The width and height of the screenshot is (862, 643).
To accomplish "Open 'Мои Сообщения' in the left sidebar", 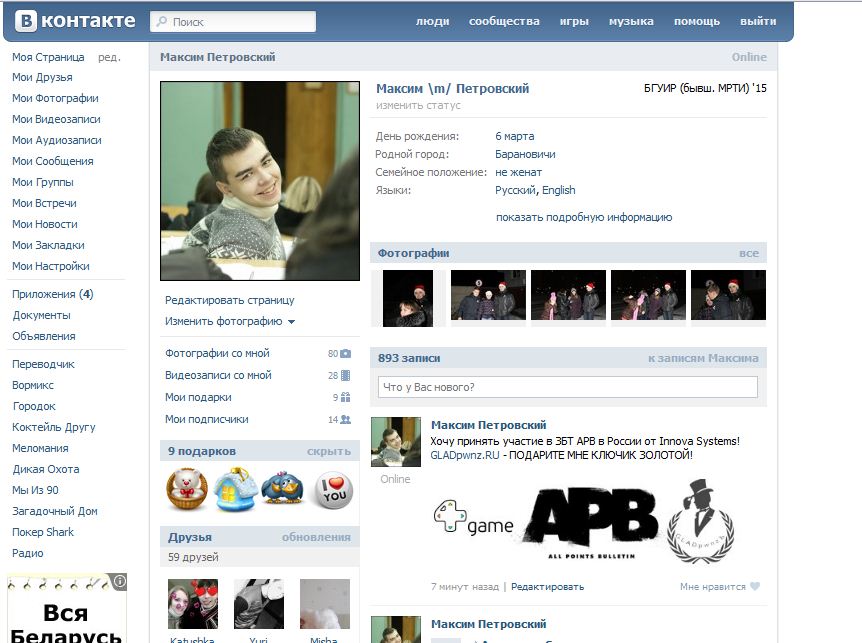I will click(52, 161).
